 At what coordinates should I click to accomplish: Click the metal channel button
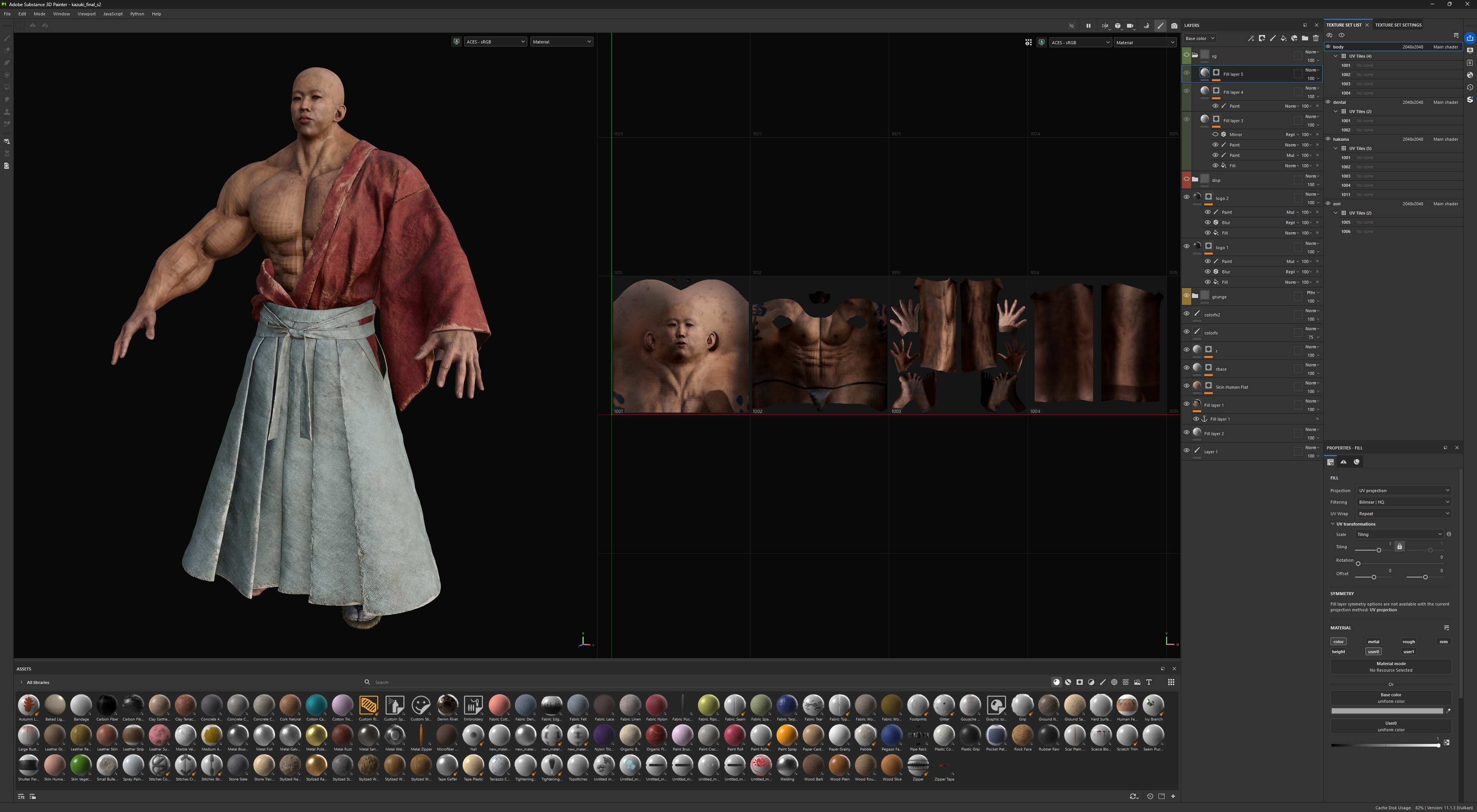coord(1373,642)
